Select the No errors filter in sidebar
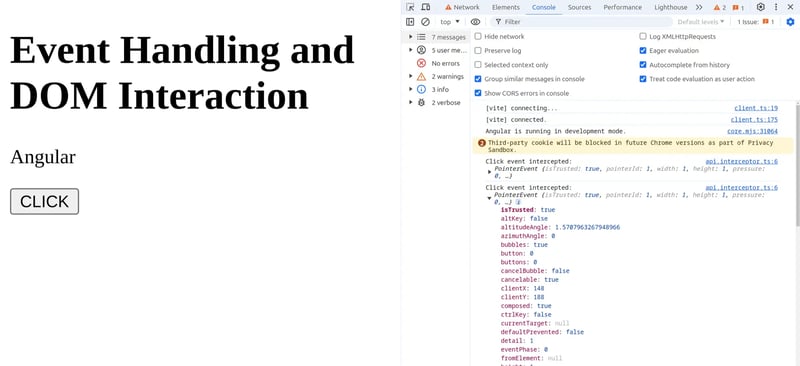The image size is (800, 366). click(438, 63)
